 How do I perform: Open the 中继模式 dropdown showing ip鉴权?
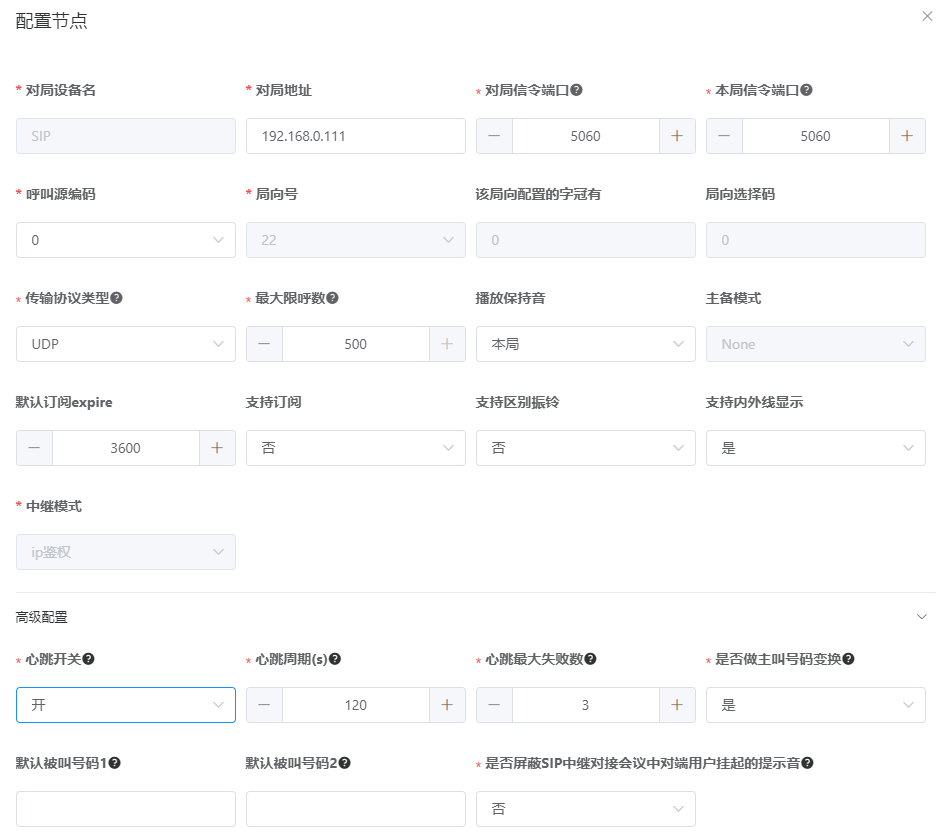[x=126, y=552]
